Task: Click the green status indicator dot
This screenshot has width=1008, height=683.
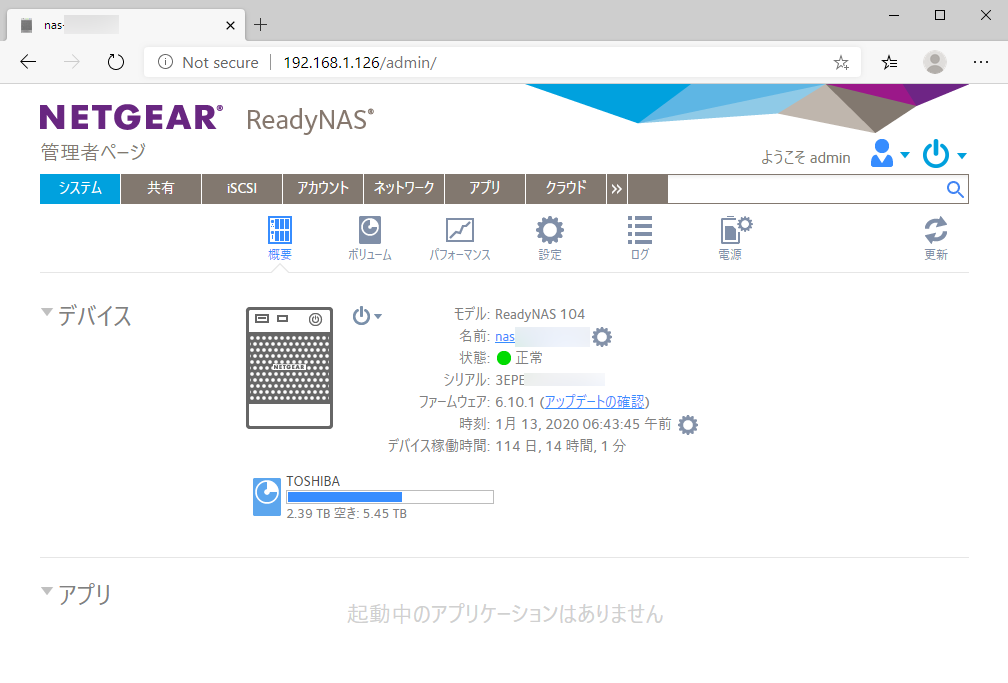Action: coord(504,358)
